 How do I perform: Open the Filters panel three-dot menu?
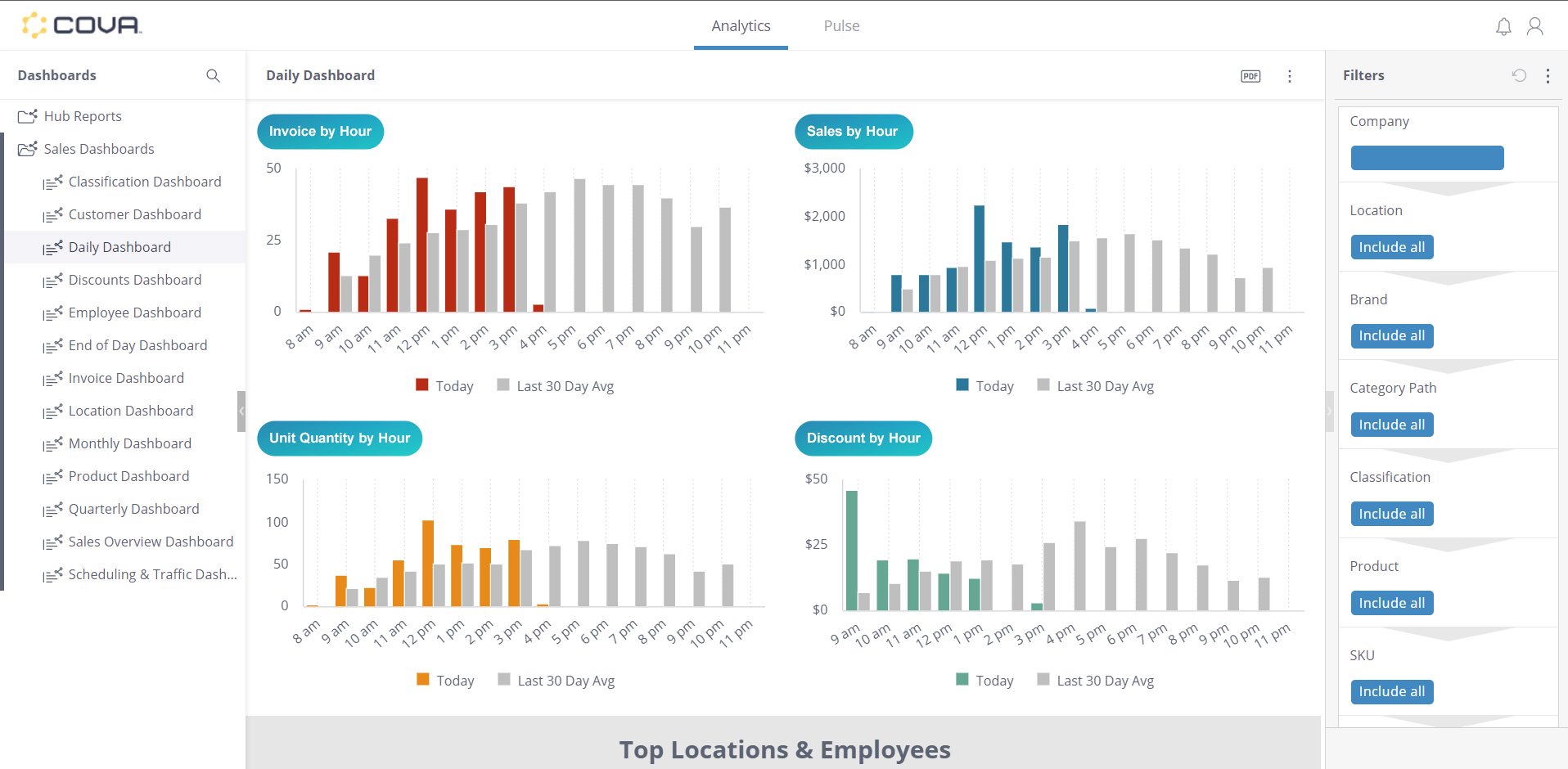[x=1548, y=75]
